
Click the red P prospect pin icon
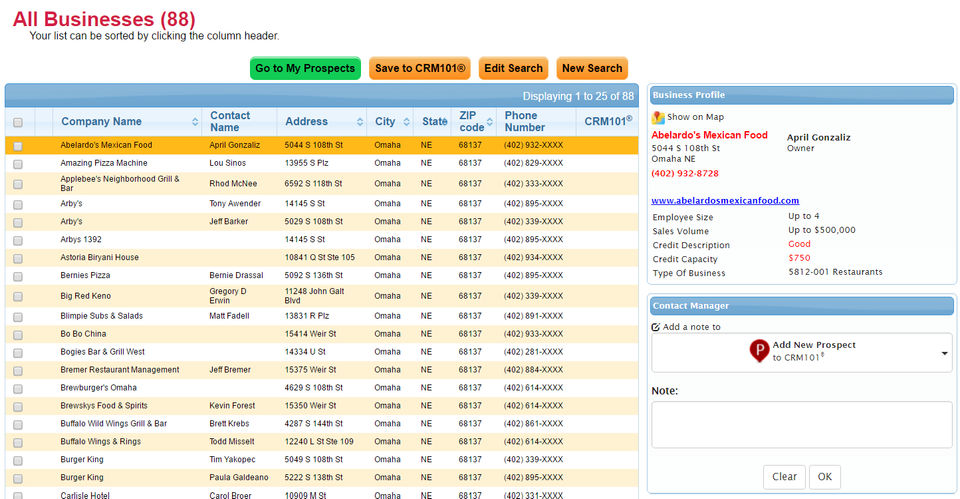point(759,351)
